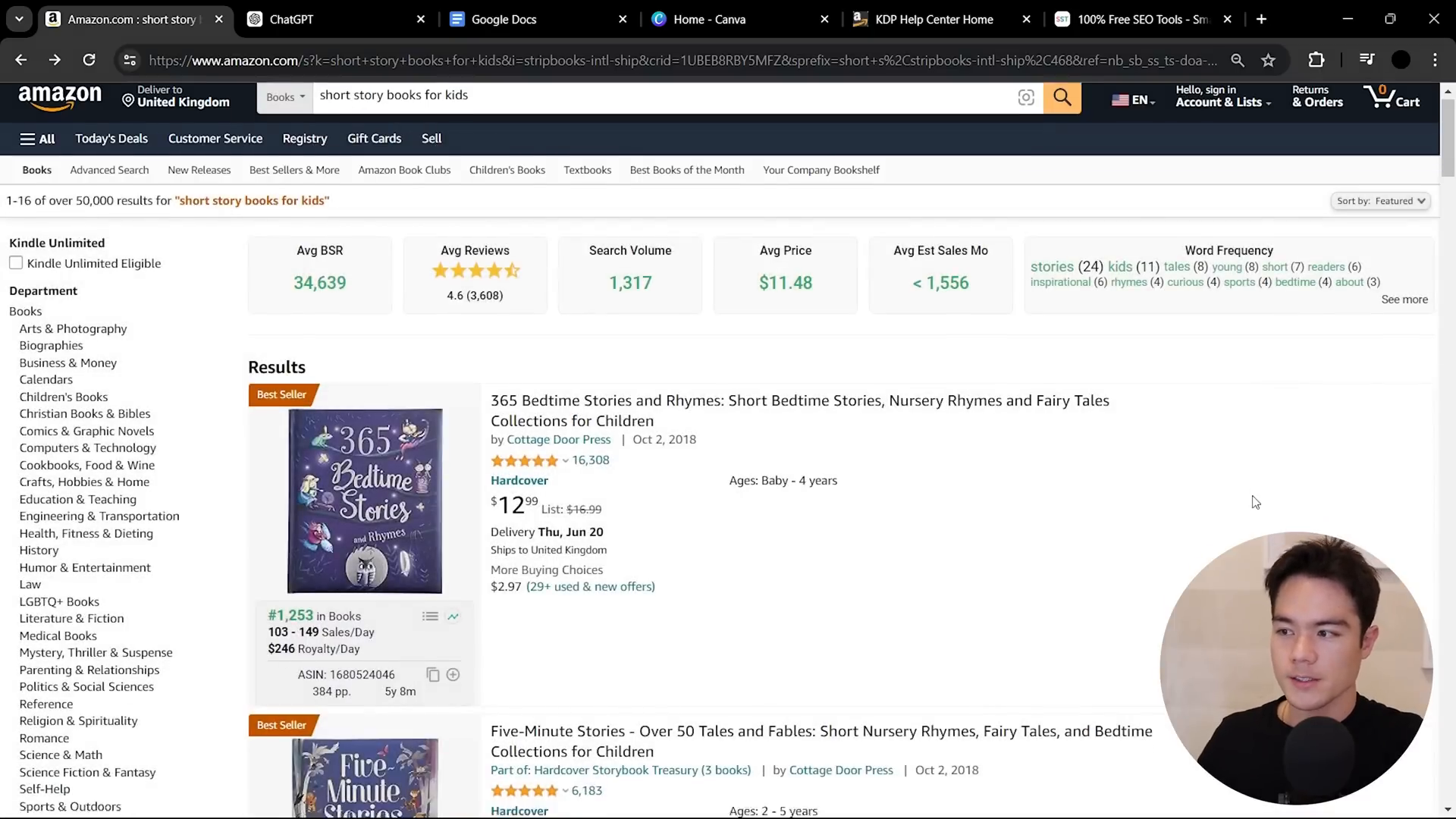Open 29+ used & new offers
Screen dimensions: 1456x819
pyautogui.click(x=591, y=587)
